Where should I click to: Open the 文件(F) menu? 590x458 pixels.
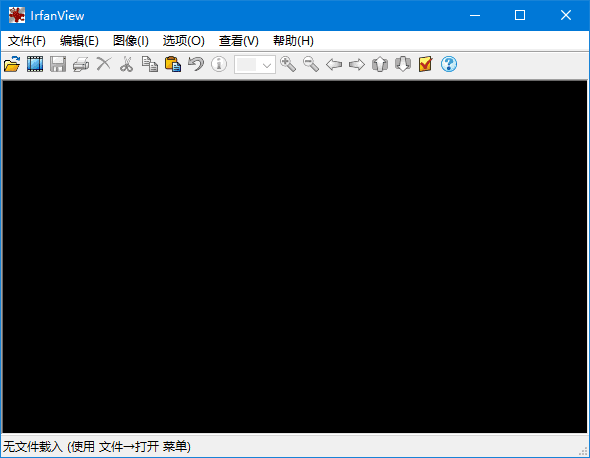point(27,41)
